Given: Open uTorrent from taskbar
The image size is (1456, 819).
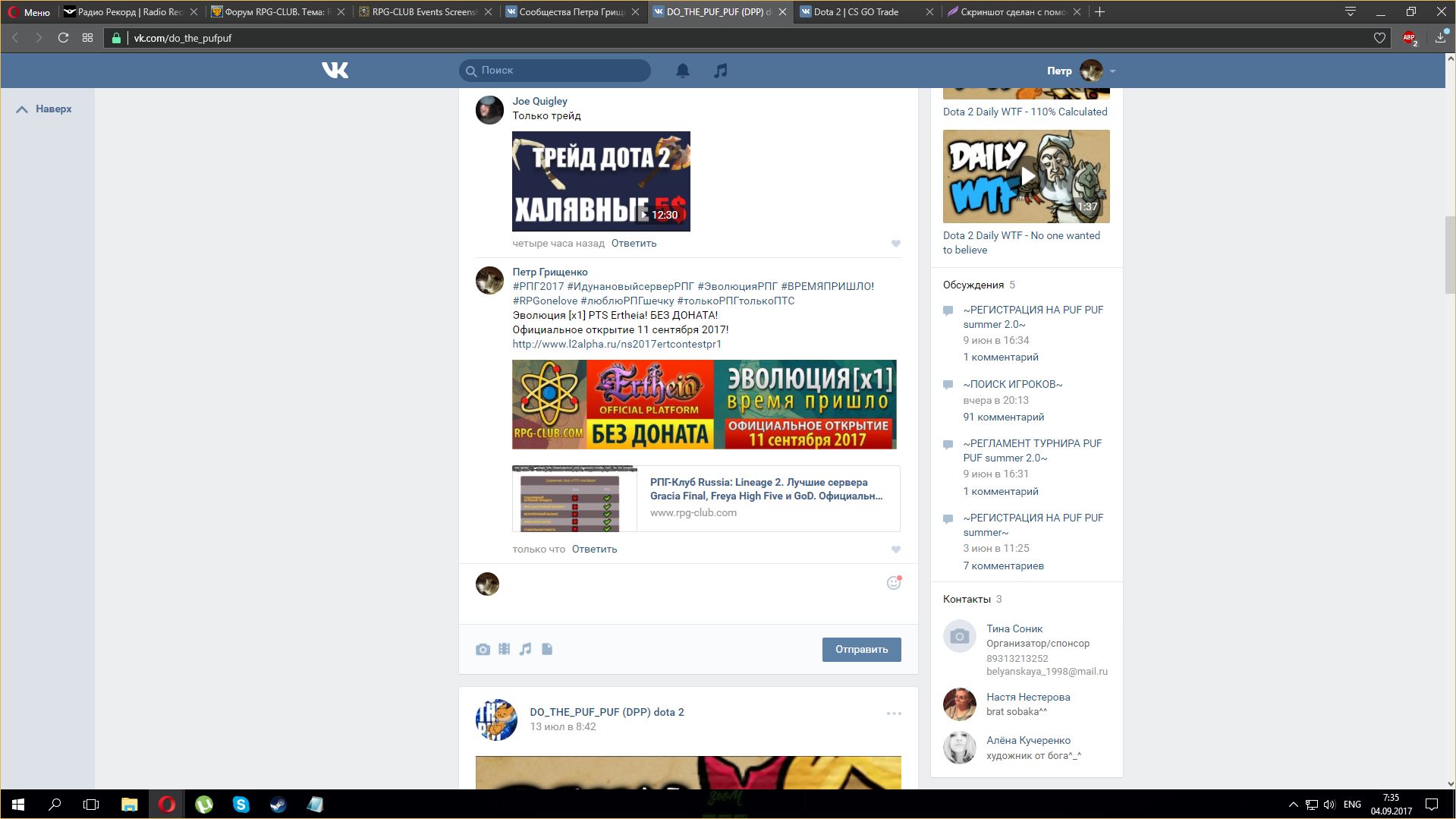Looking at the screenshot, I should click(204, 805).
